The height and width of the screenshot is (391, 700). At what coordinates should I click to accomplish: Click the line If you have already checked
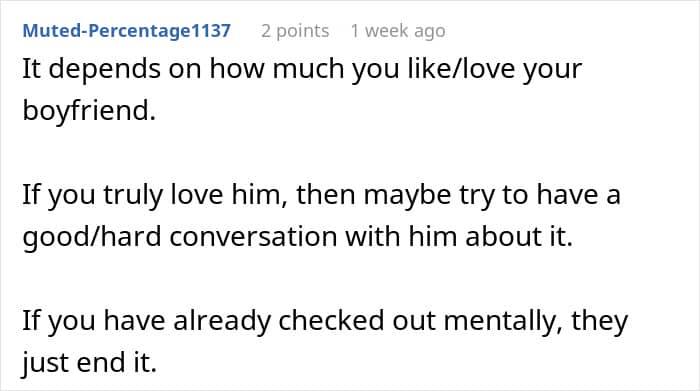point(325,321)
